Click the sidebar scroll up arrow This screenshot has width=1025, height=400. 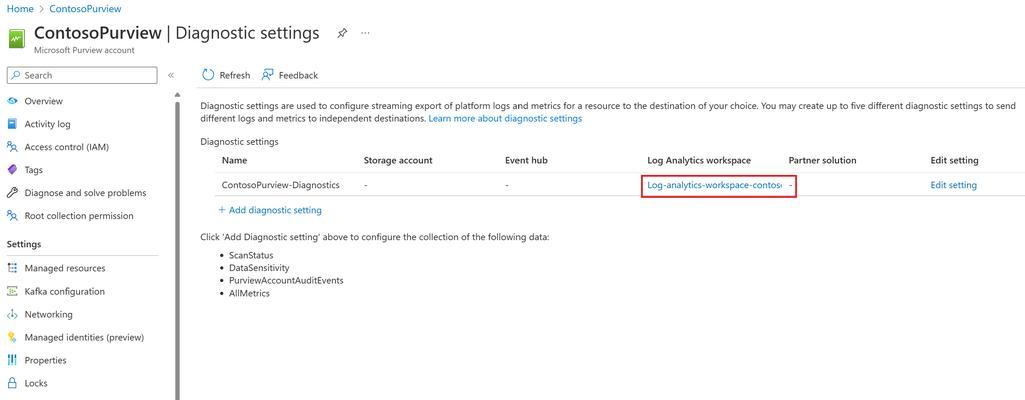pos(177,95)
